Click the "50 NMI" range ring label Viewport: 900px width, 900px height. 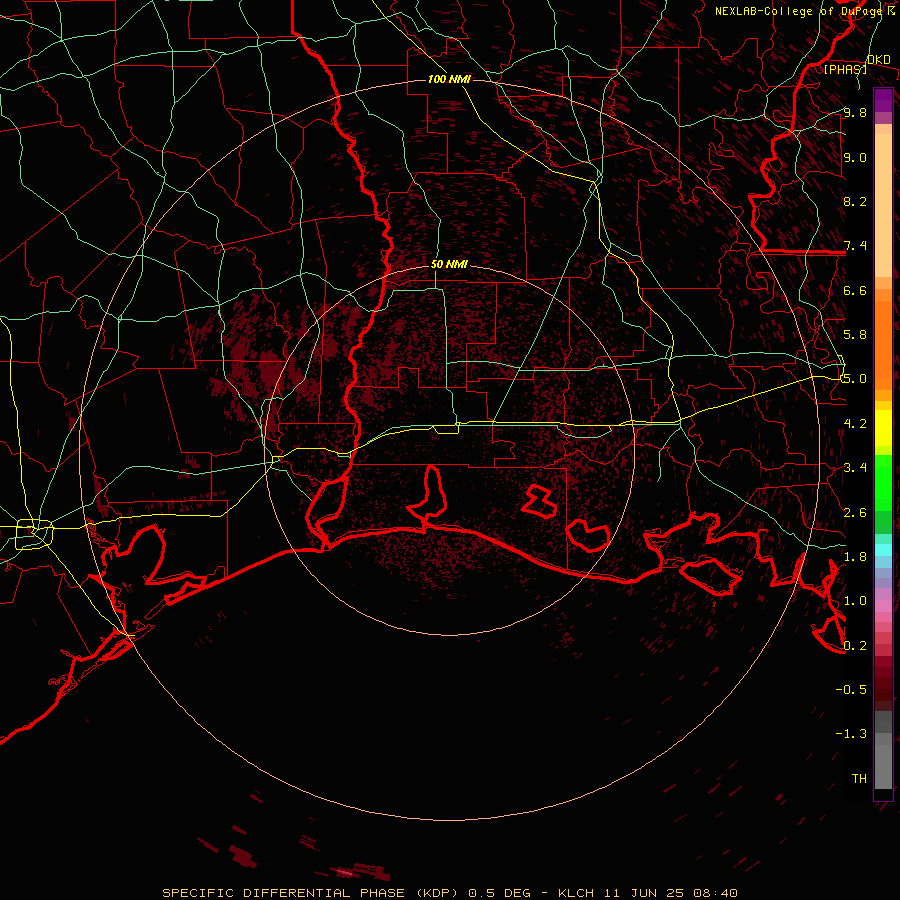pyautogui.click(x=449, y=264)
